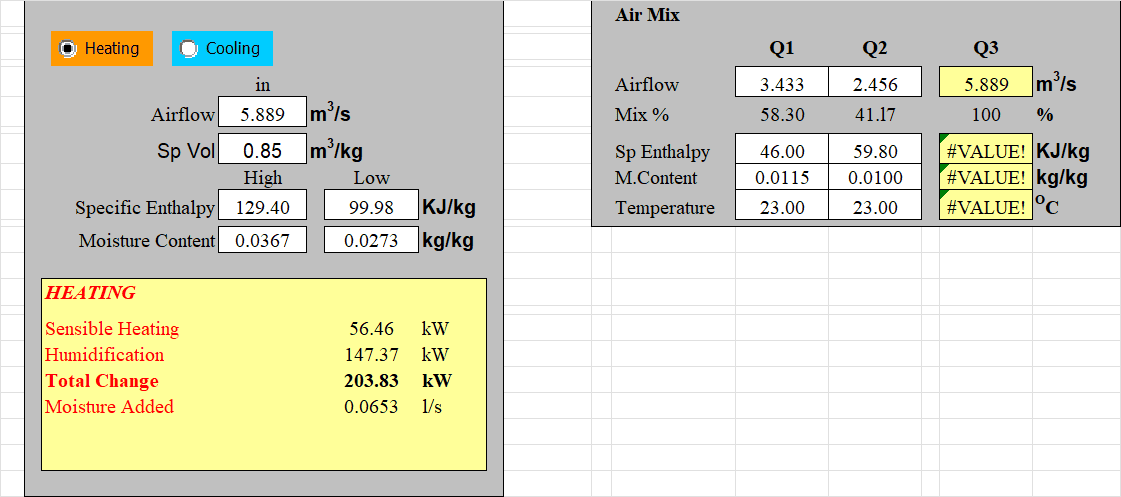The width and height of the screenshot is (1121, 497).
Task: Click the Q1 Temperature cell
Action: tap(781, 207)
